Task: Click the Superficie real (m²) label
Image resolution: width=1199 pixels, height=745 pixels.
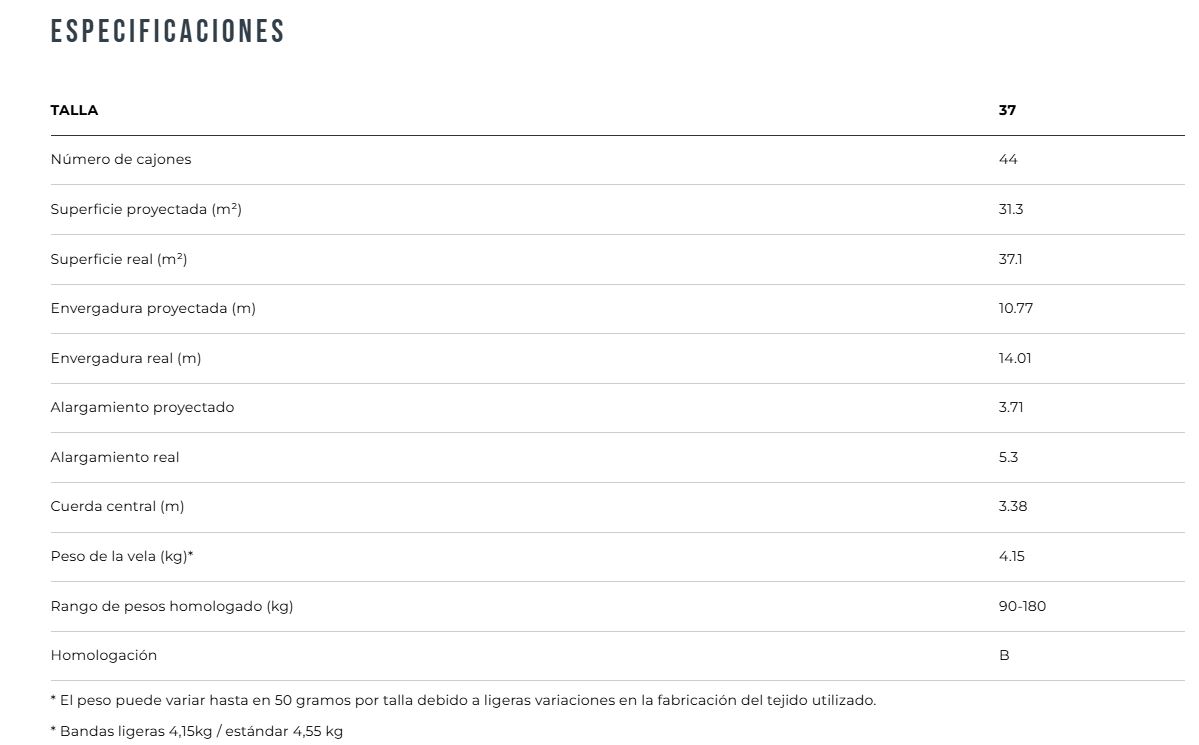Action: point(119,259)
